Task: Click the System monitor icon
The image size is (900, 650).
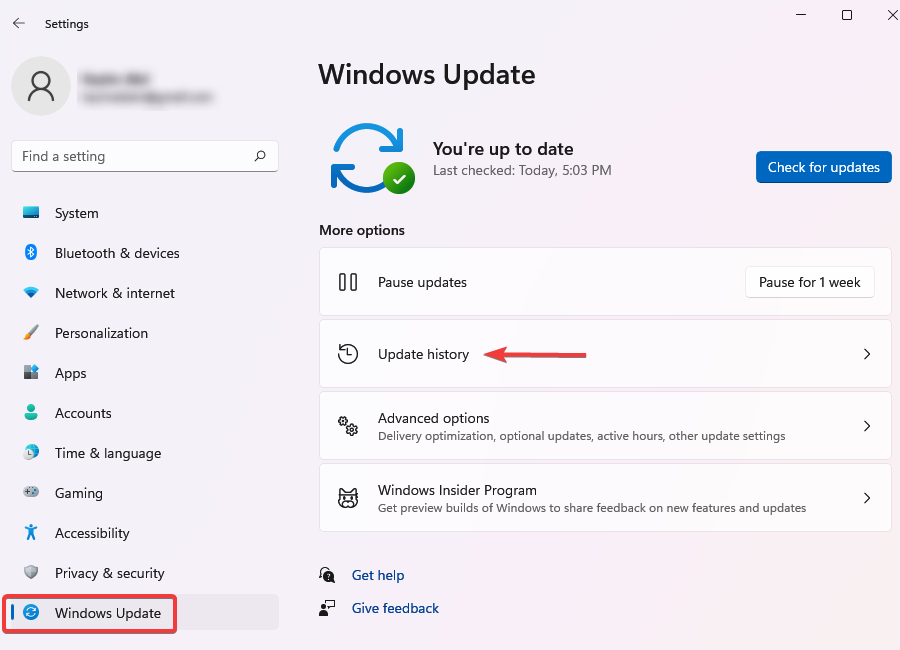Action: 31,212
